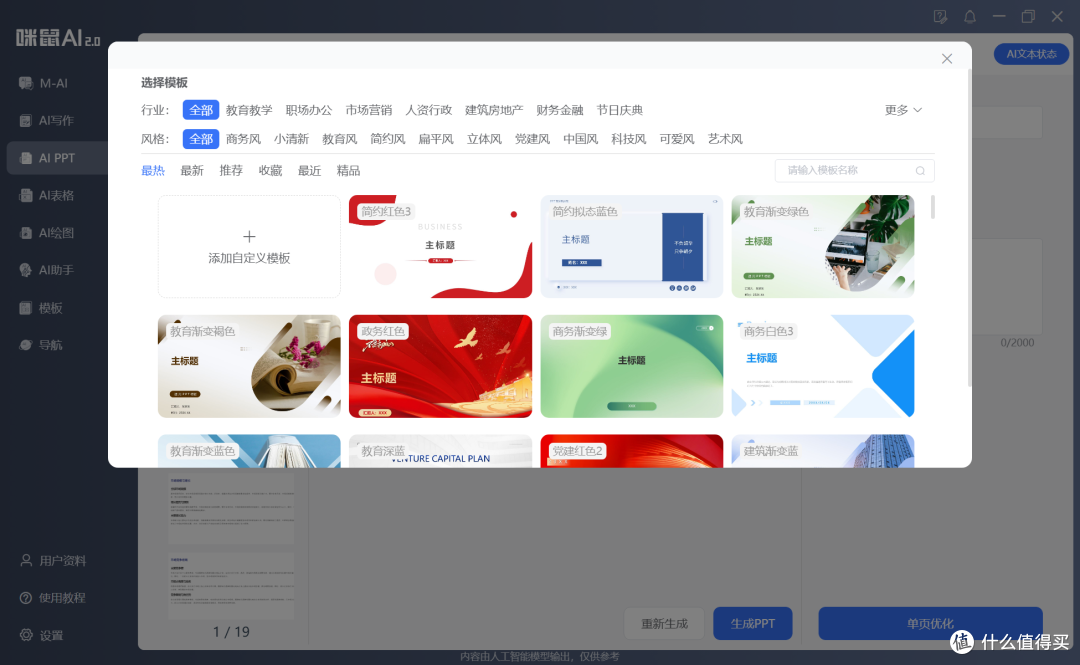Show 收藏 templates
Screen dimensions: 1080x665
coord(271,171)
